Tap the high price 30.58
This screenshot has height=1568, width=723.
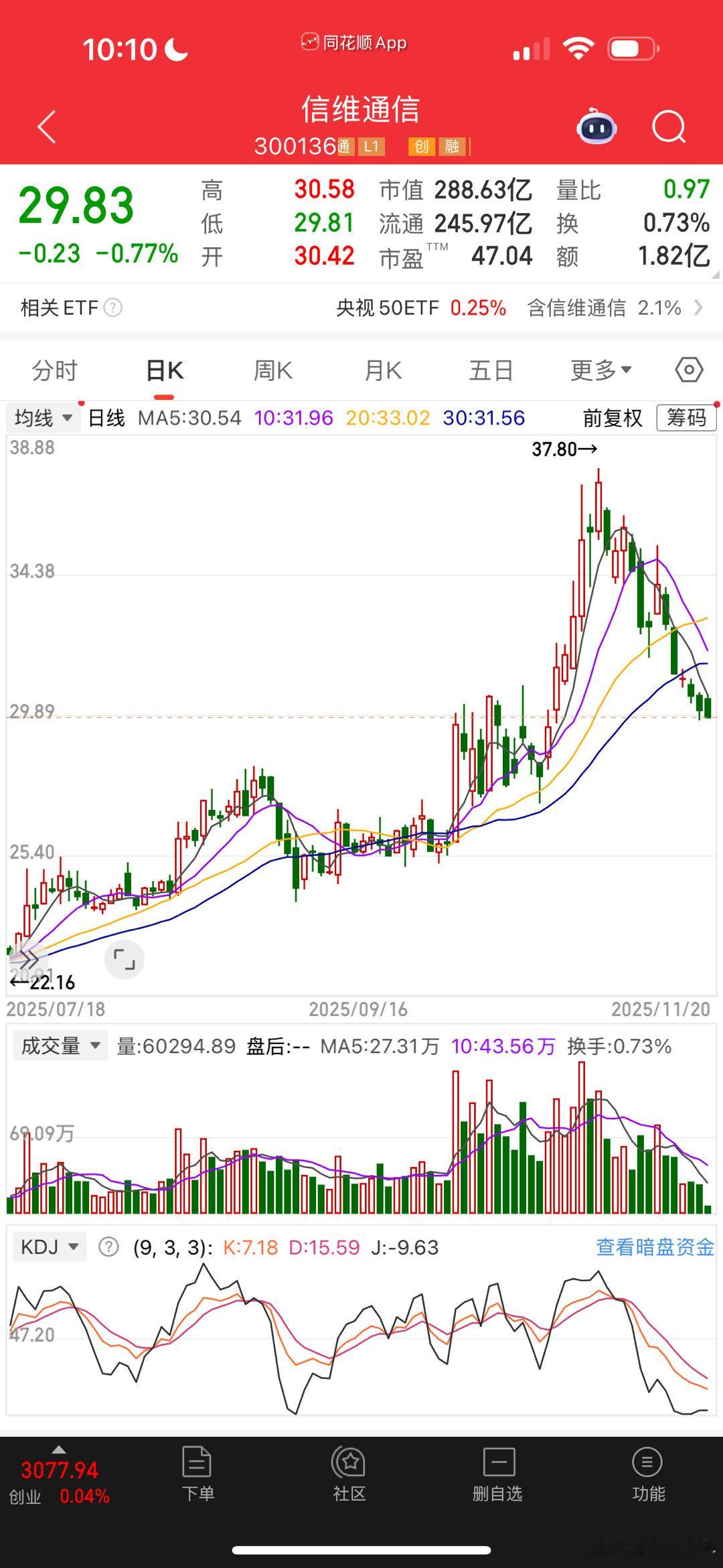point(324,190)
